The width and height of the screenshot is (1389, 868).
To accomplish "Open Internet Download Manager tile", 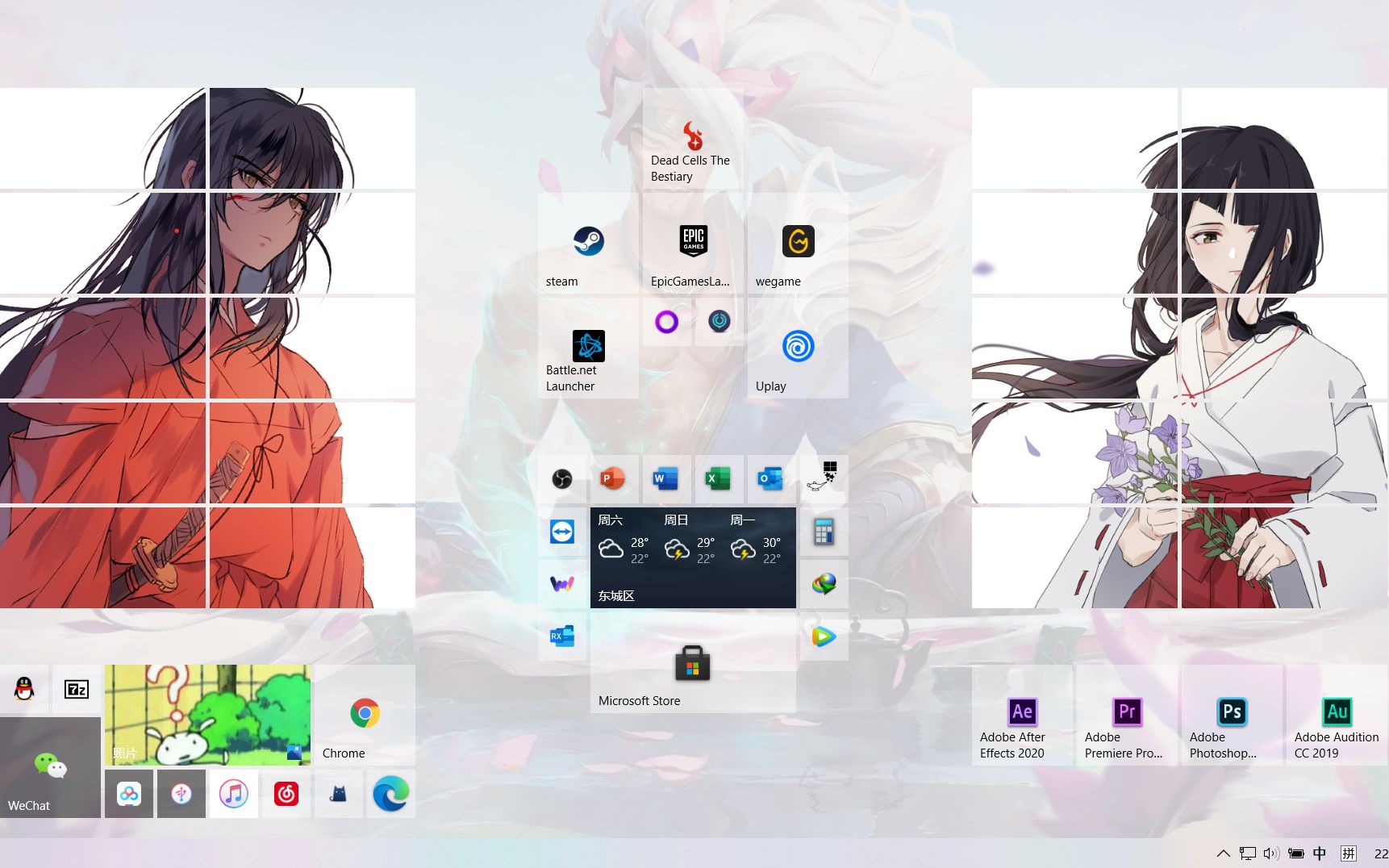I will (824, 584).
